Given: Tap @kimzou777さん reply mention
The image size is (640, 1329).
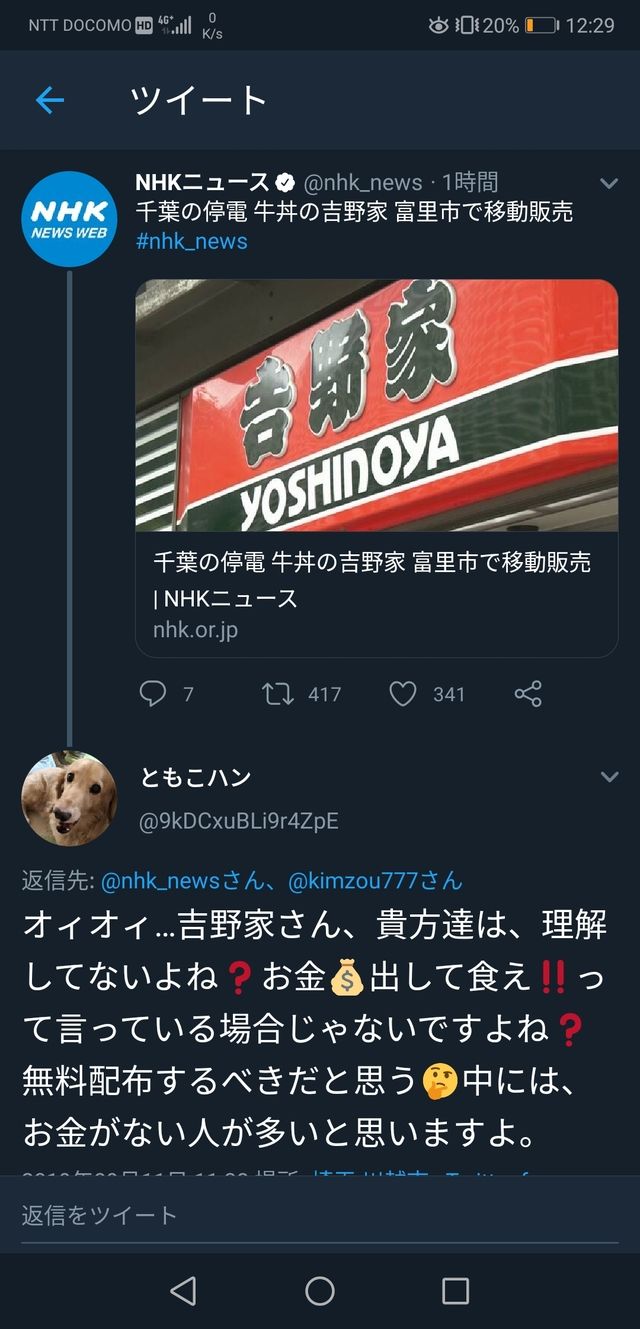Looking at the screenshot, I should point(375,881).
